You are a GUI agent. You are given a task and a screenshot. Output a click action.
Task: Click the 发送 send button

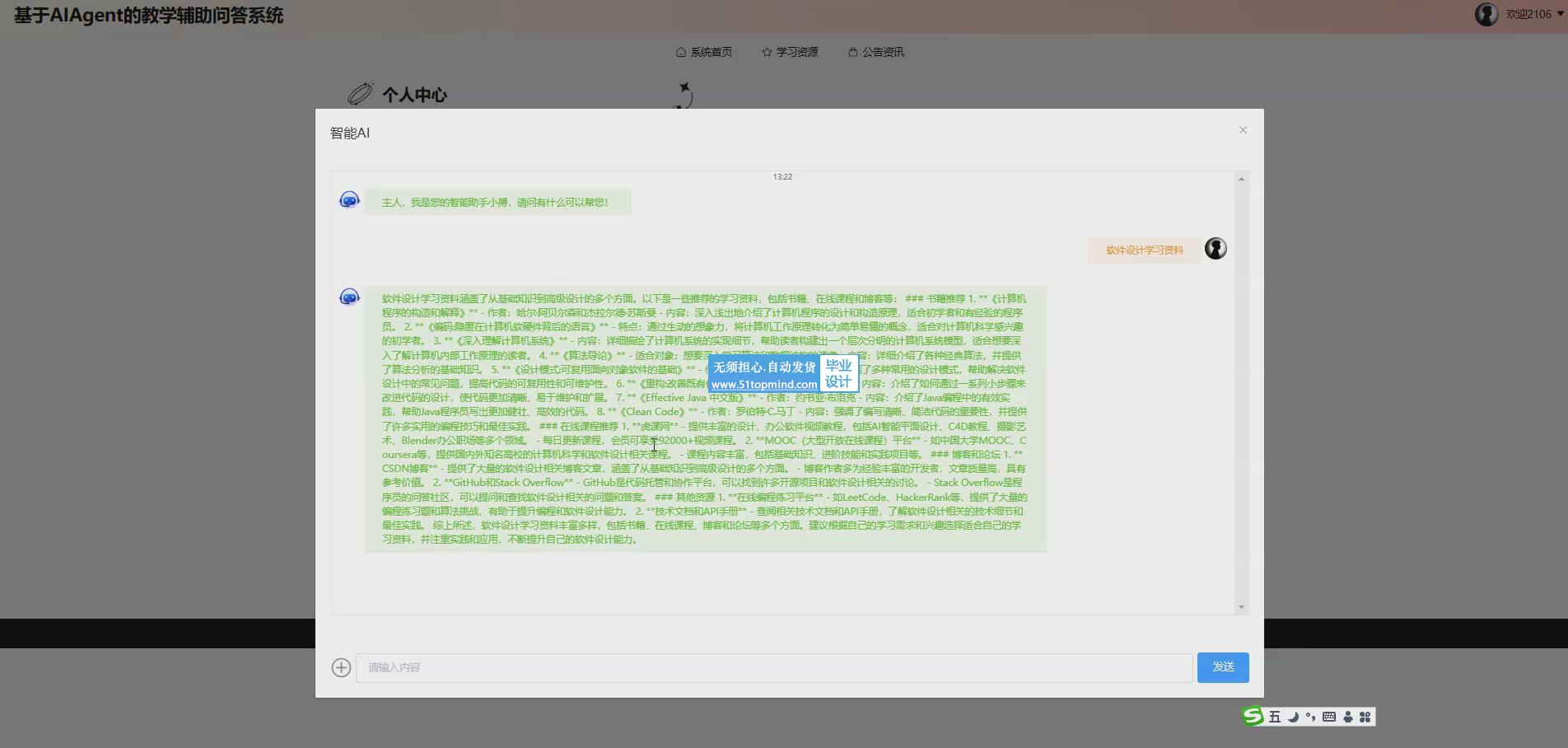1223,667
